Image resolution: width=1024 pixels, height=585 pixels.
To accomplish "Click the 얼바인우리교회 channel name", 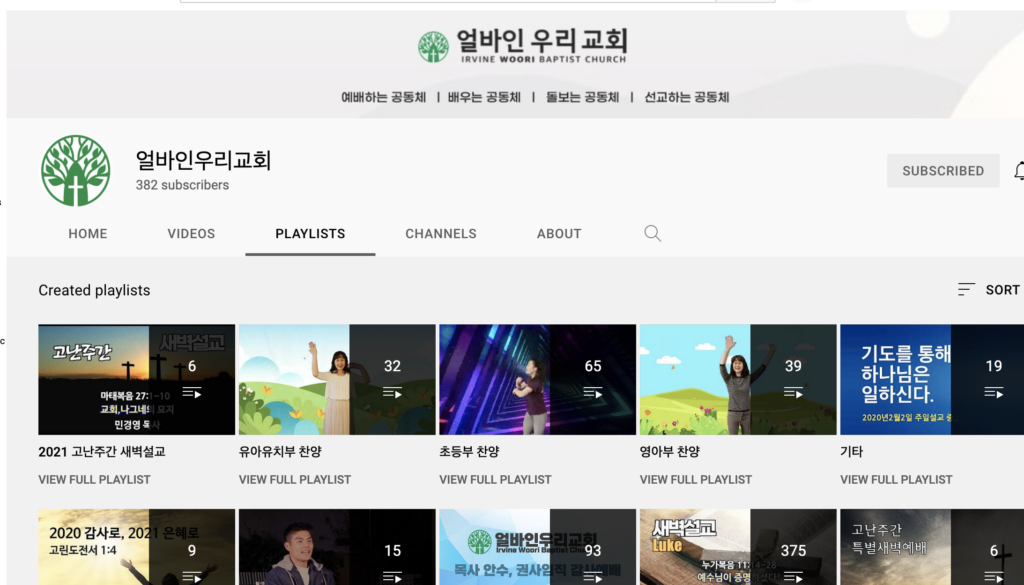I will pyautogui.click(x=203, y=160).
